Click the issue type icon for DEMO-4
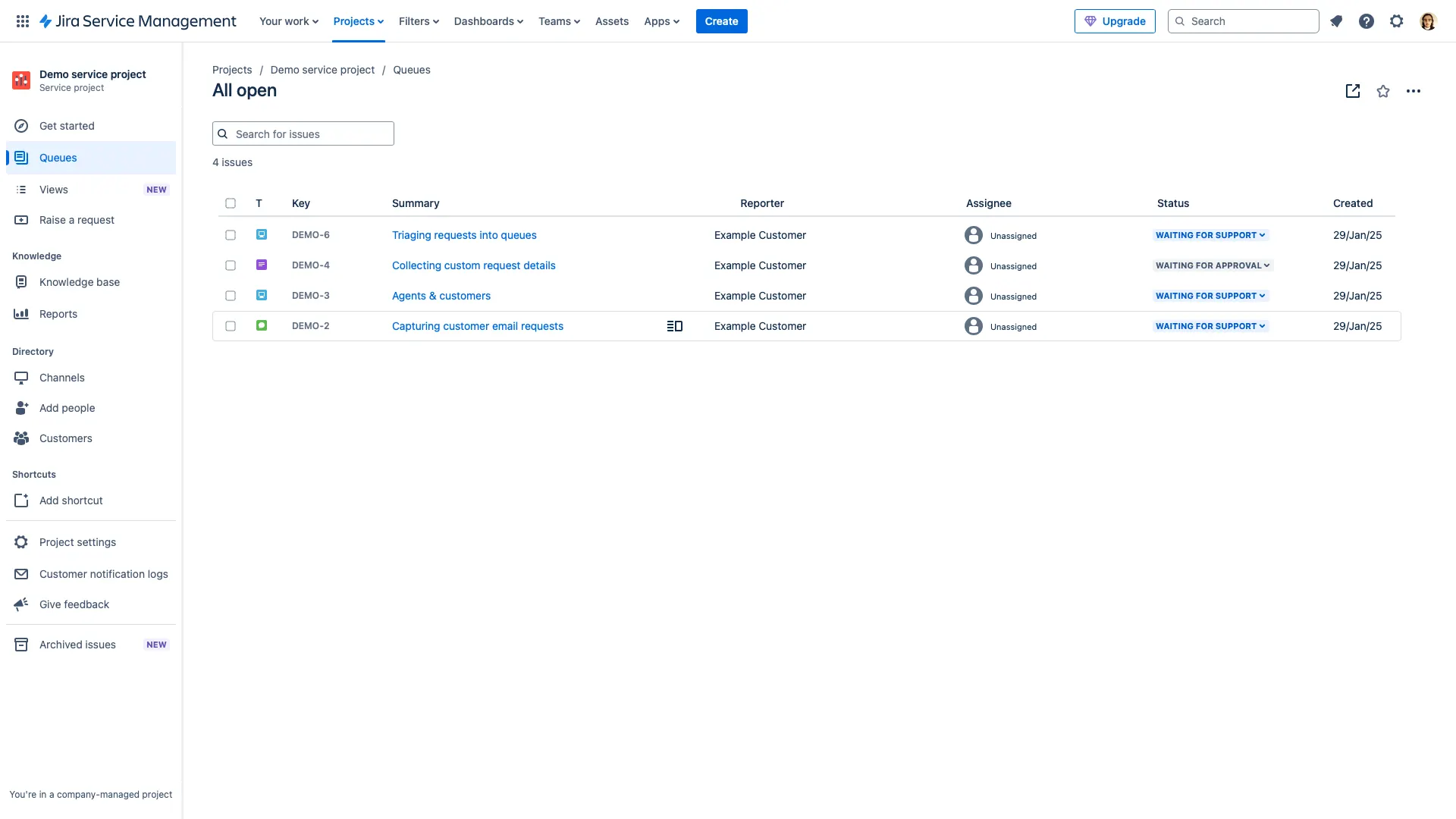The width and height of the screenshot is (1456, 819). pyautogui.click(x=262, y=265)
